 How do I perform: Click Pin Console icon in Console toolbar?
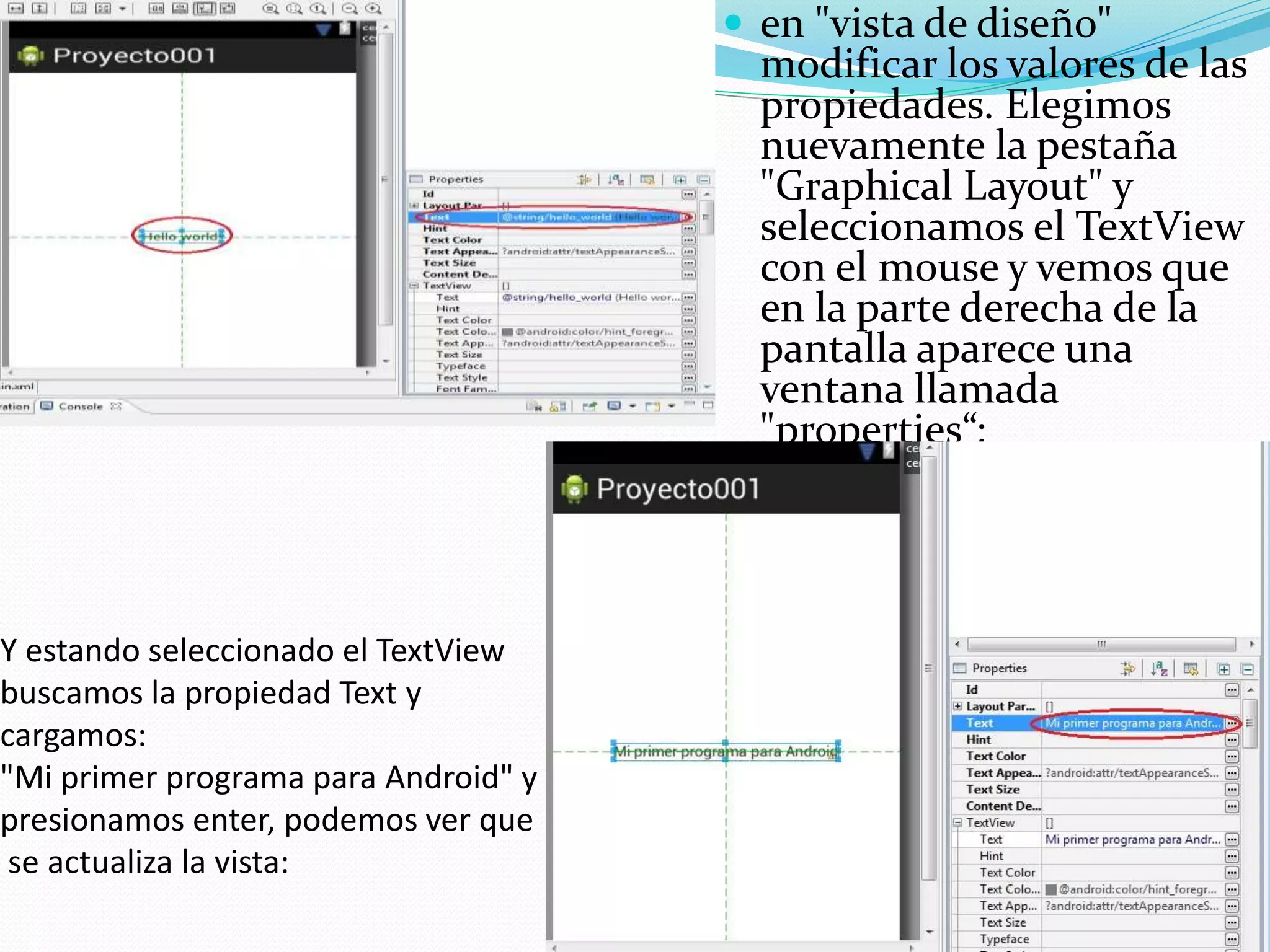pyautogui.click(x=589, y=406)
